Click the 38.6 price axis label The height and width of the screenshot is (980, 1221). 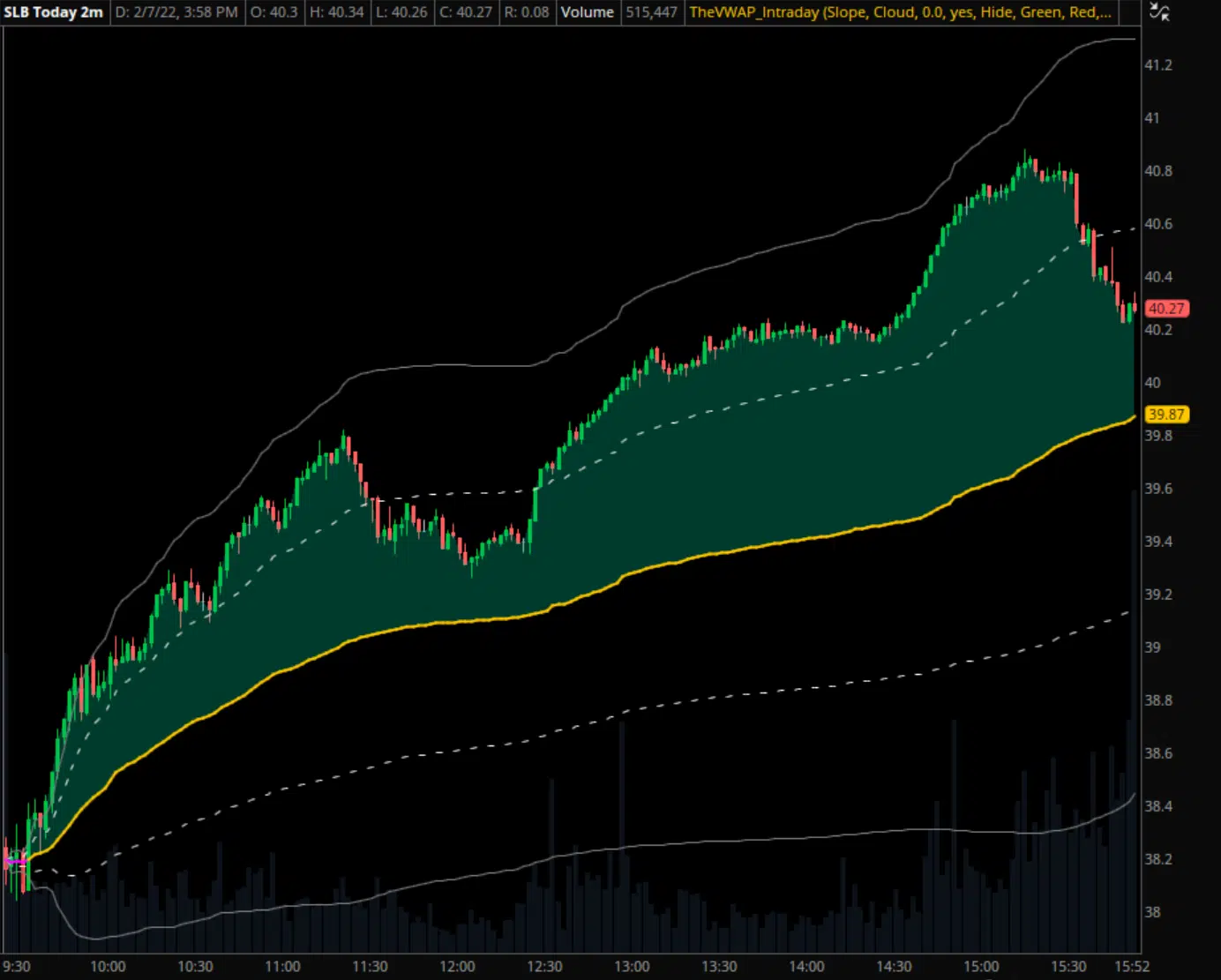1158,753
